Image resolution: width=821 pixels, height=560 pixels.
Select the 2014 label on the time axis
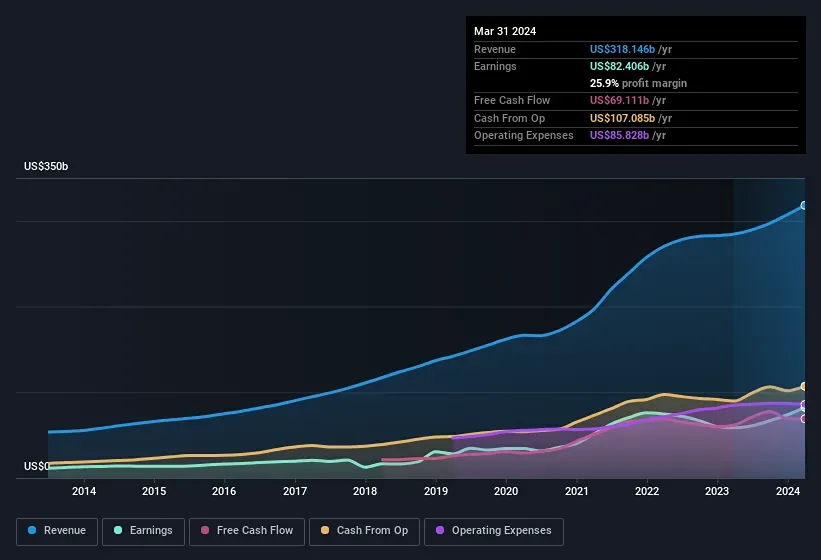tap(84, 491)
